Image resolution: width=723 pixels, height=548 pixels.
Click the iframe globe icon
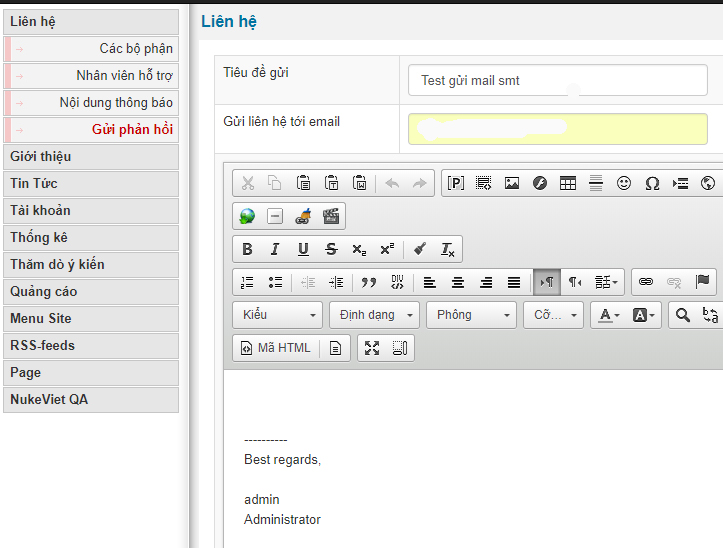click(708, 183)
